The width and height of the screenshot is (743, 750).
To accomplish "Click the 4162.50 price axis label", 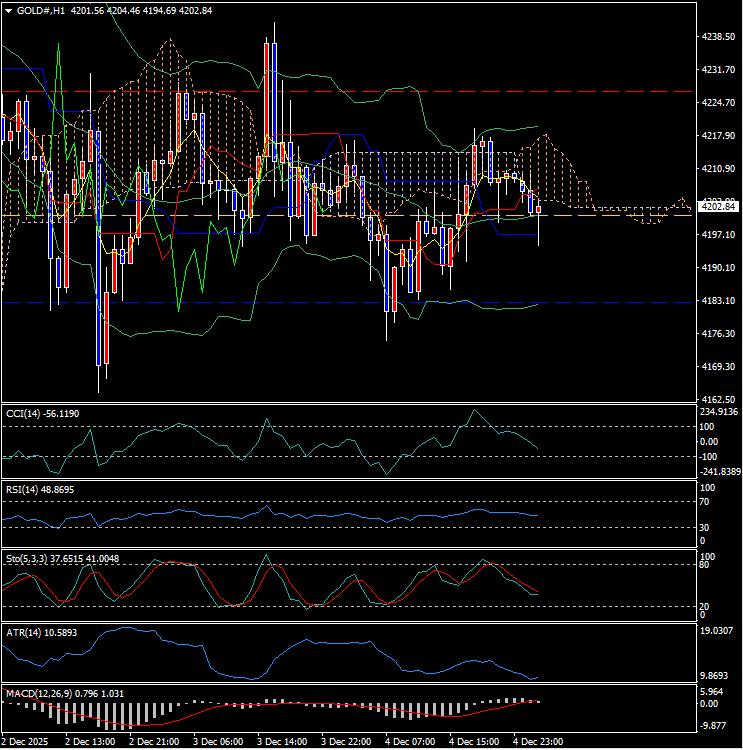I will tap(718, 400).
